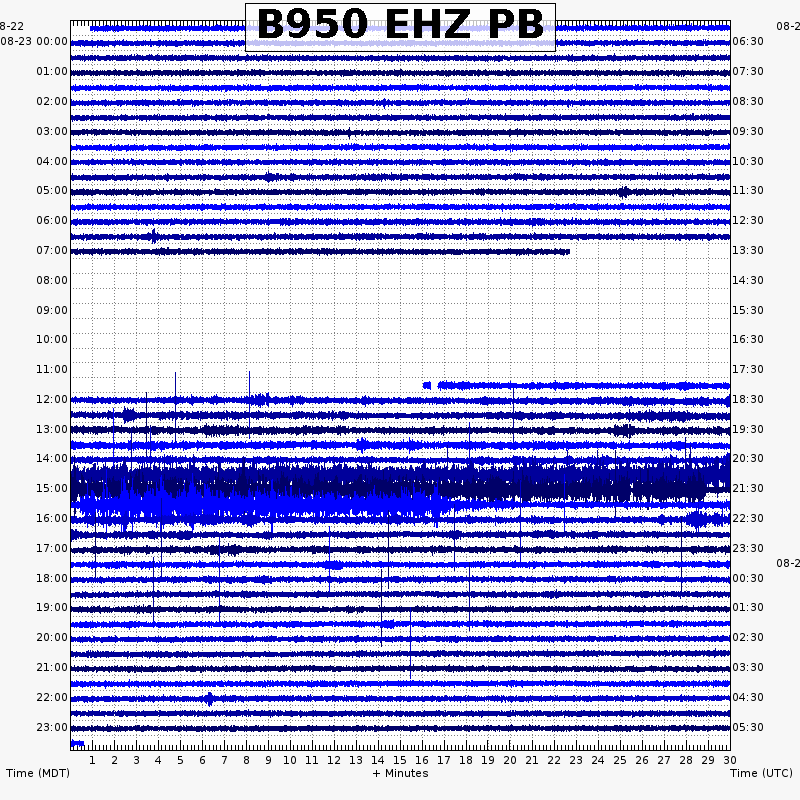
Task: Click the 06:00 MDT row label
Action: point(52,220)
